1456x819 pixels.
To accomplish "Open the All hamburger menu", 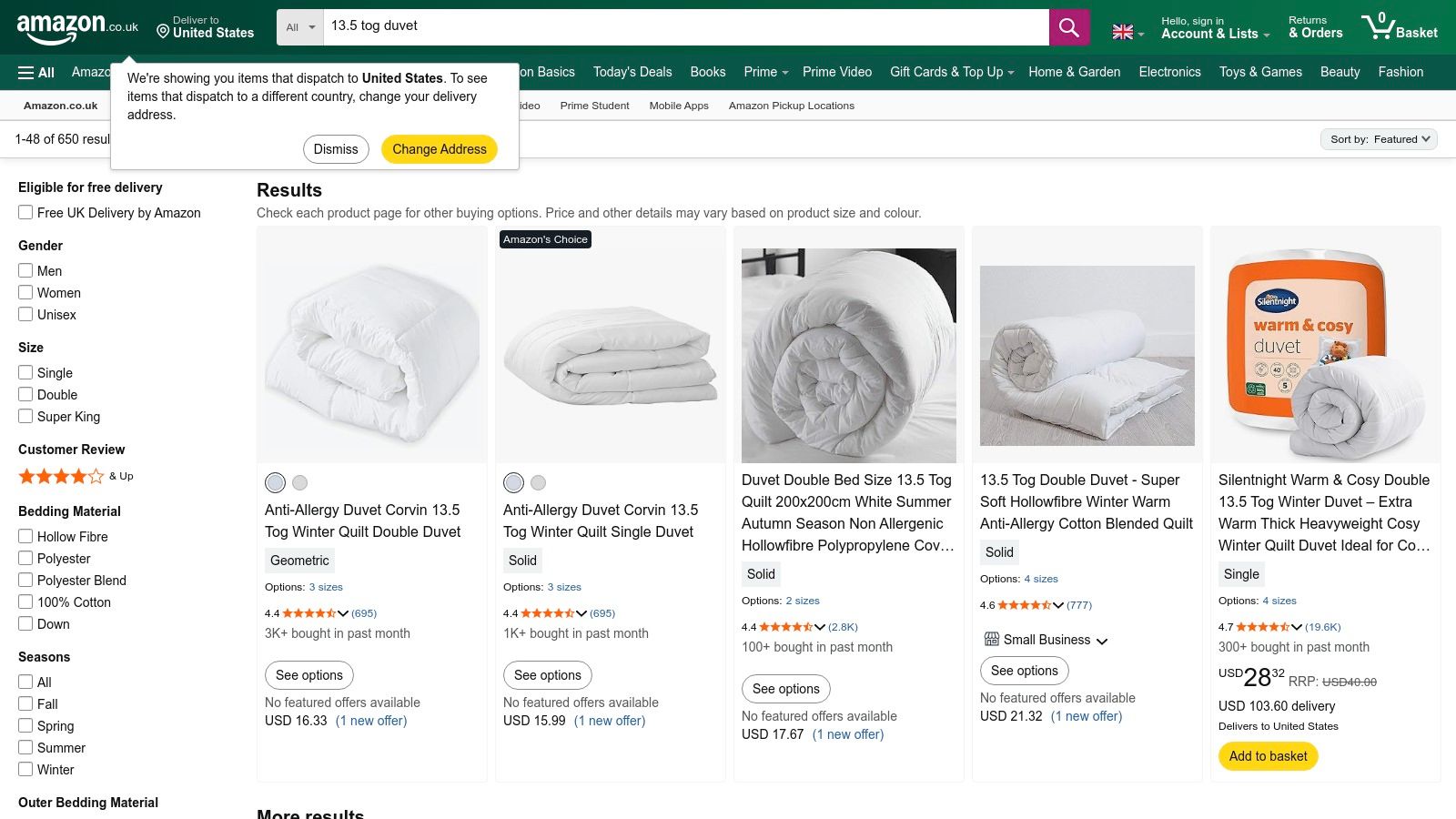I will coord(34,72).
